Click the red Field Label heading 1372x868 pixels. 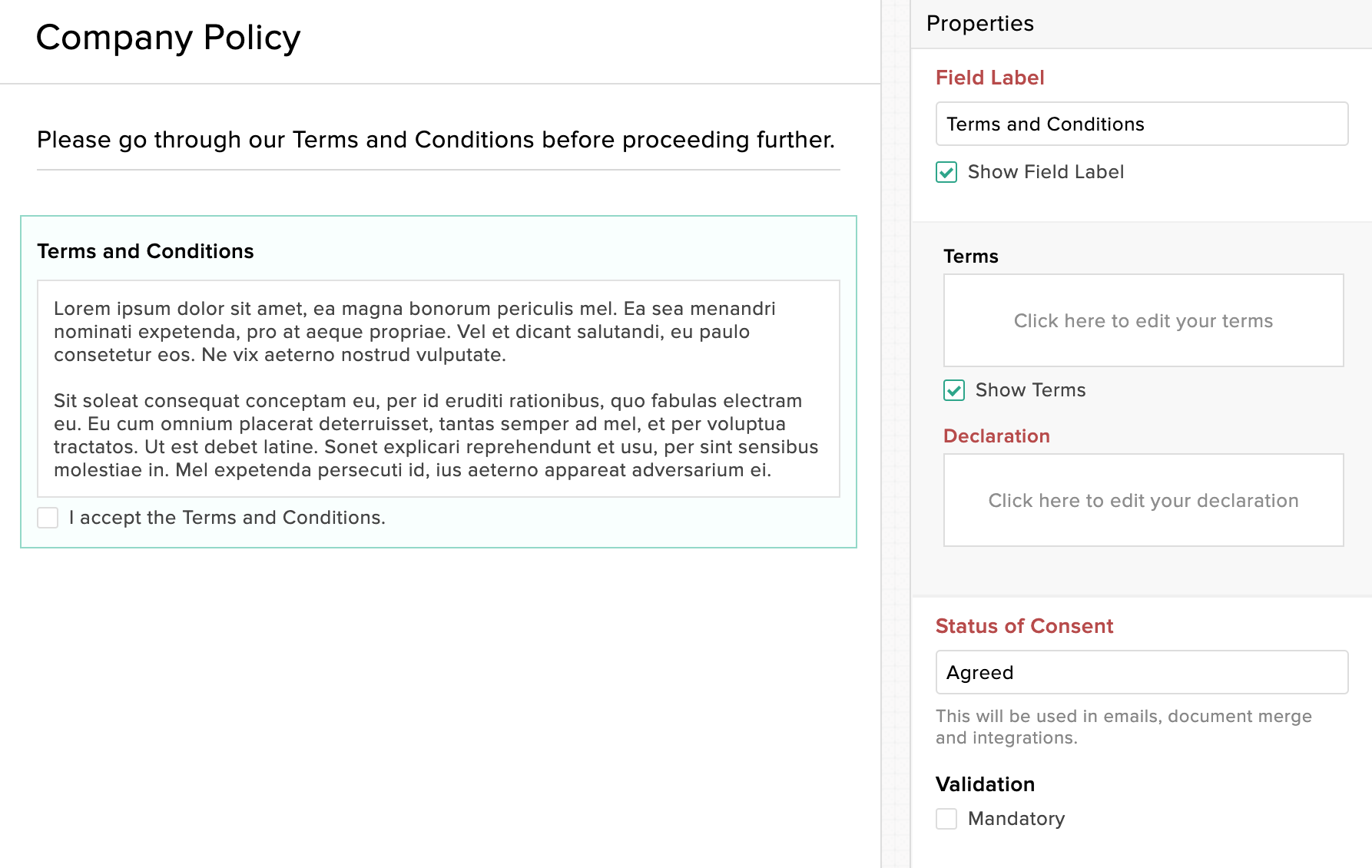click(x=989, y=78)
